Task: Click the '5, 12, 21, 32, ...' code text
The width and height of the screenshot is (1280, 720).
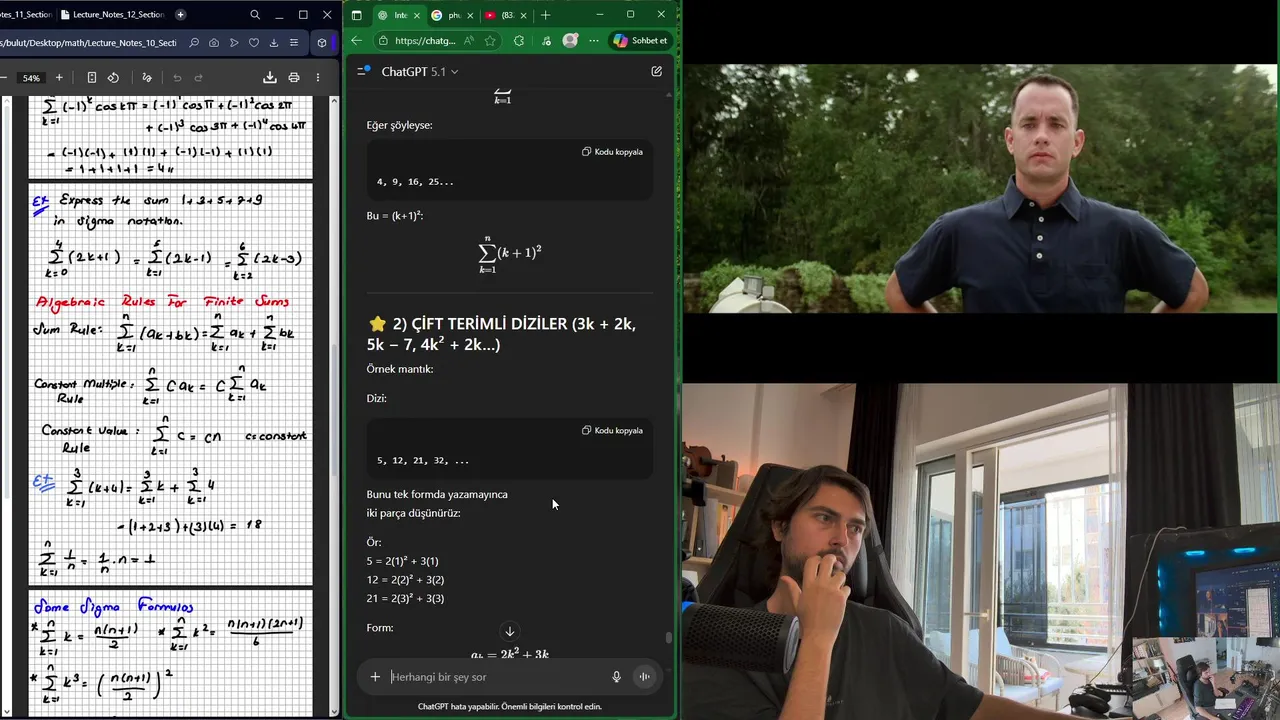Action: pyautogui.click(x=423, y=461)
